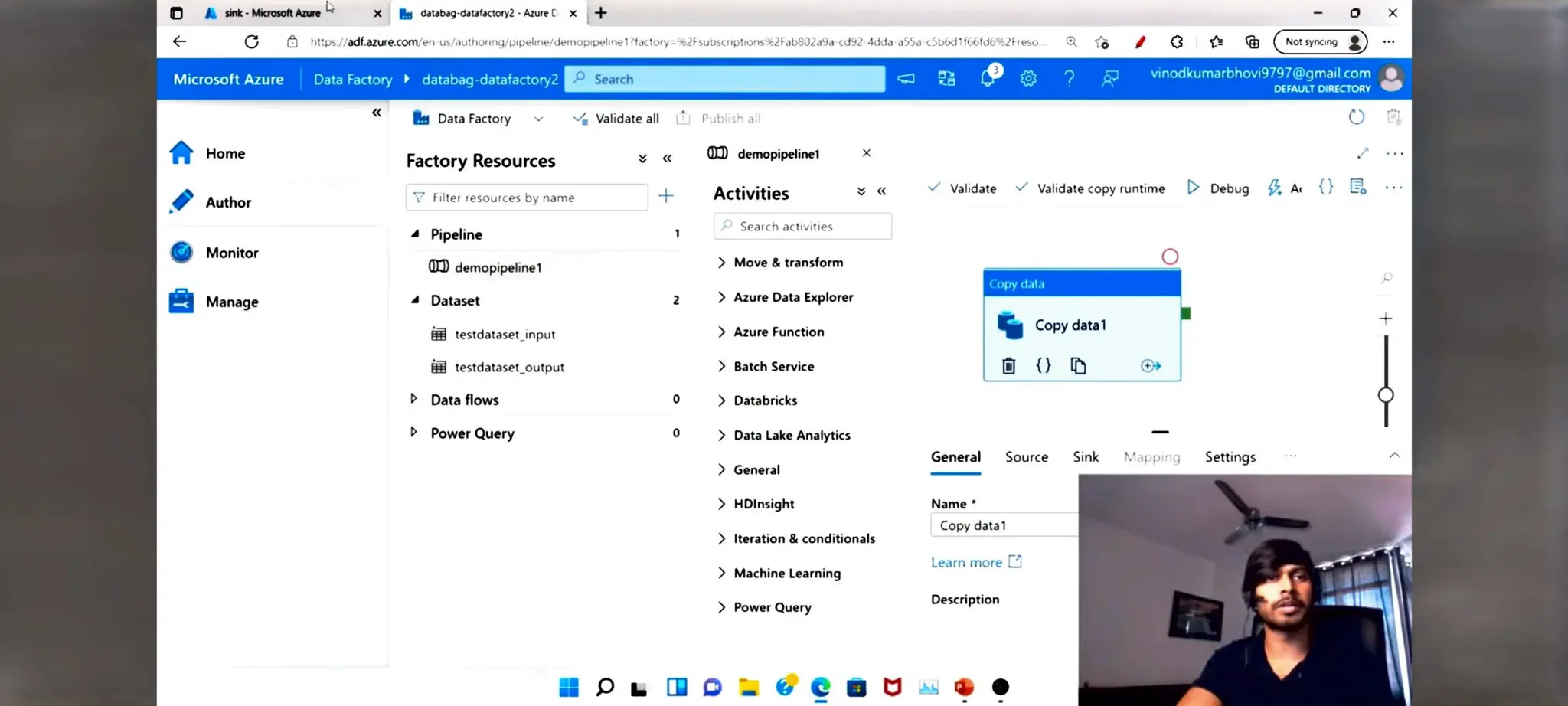Switch to the Settings tab
Image resolution: width=1568 pixels, height=706 pixels.
[x=1230, y=457]
